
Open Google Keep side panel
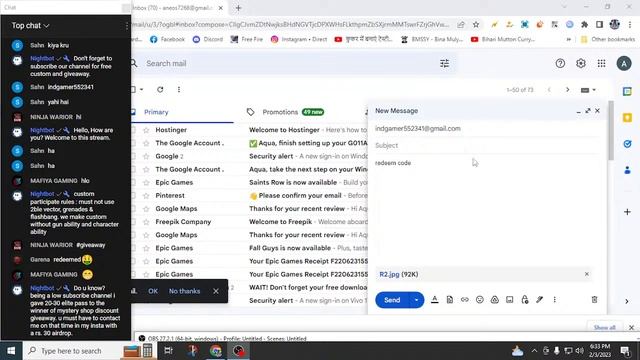tap(627, 118)
